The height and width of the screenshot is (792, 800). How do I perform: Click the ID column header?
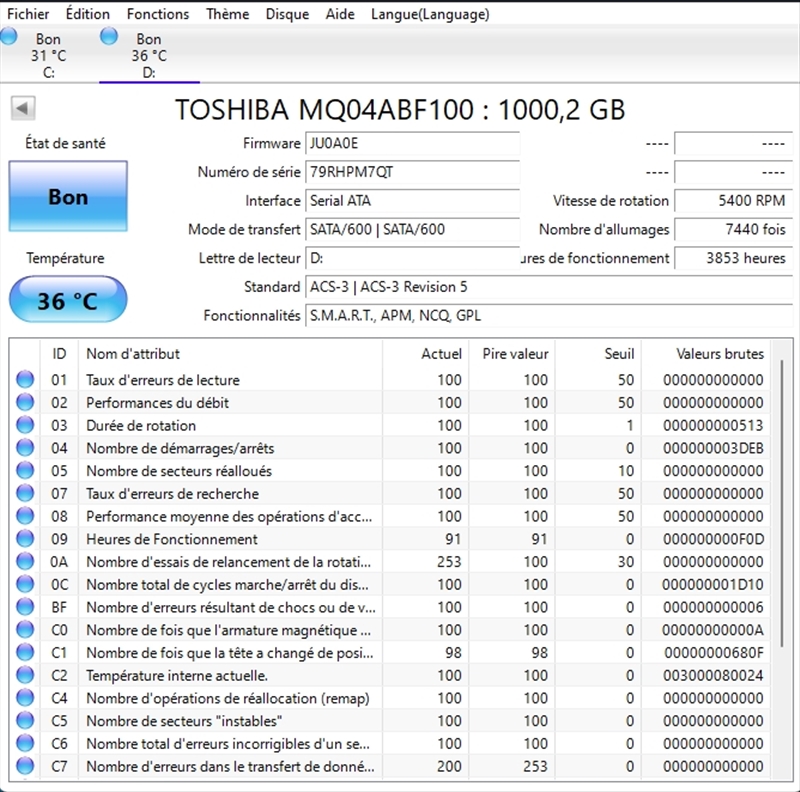coord(59,354)
